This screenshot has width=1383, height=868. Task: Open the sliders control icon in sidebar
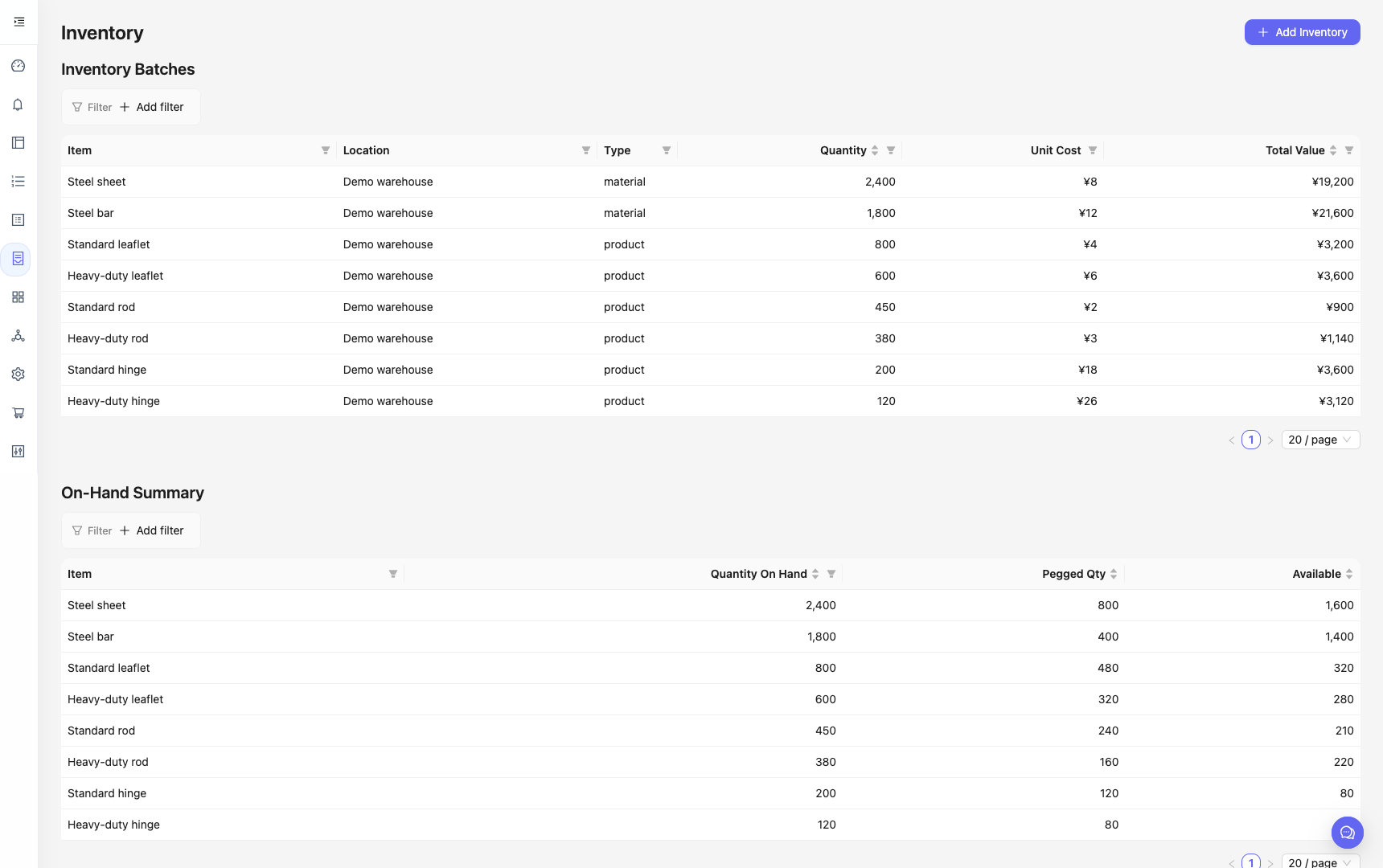[x=18, y=452]
